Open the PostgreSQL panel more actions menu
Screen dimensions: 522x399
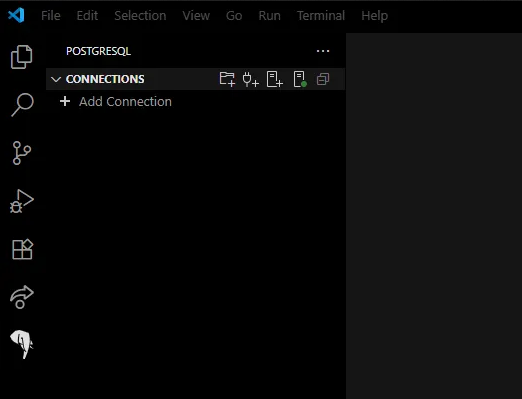(323, 51)
